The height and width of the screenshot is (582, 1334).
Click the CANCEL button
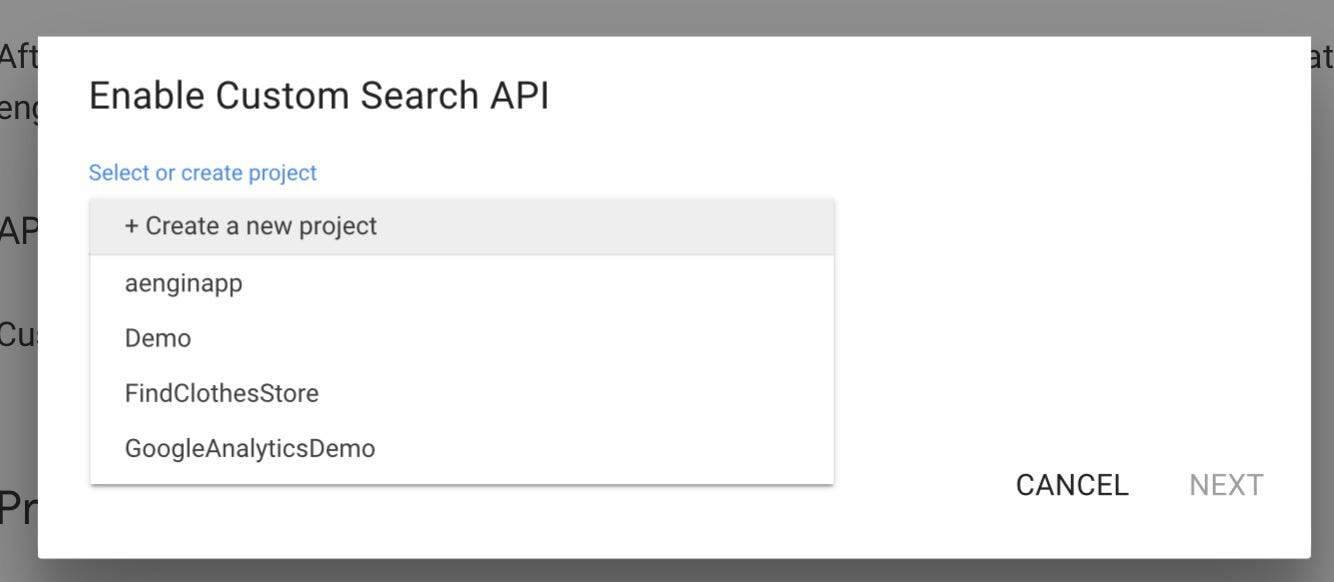coord(1071,485)
